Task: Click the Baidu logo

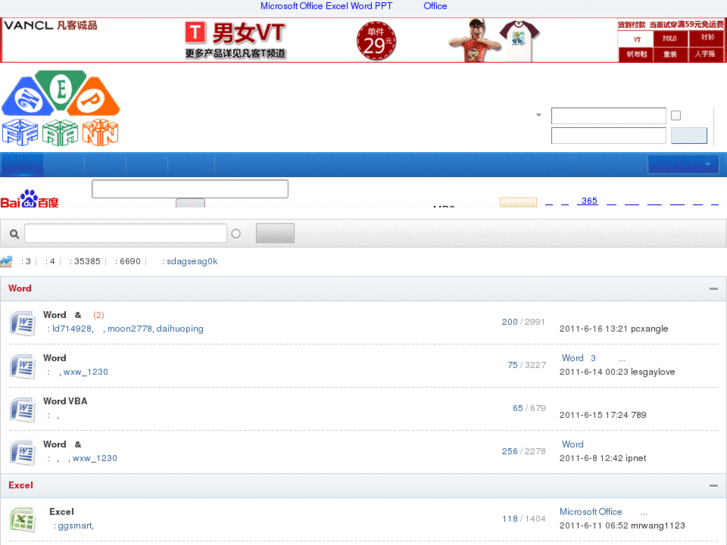Action: 30,199
